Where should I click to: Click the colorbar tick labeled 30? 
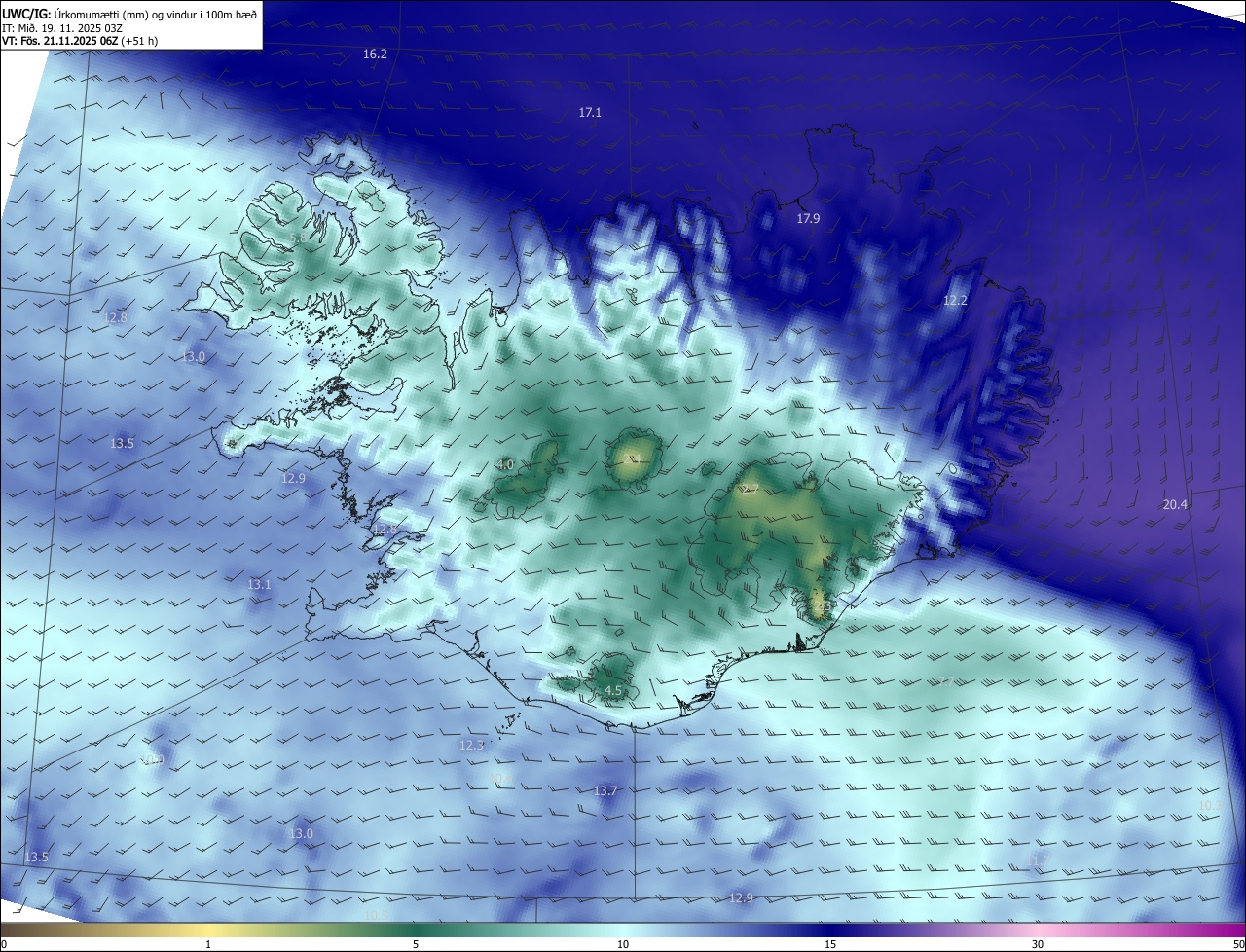1038,945
